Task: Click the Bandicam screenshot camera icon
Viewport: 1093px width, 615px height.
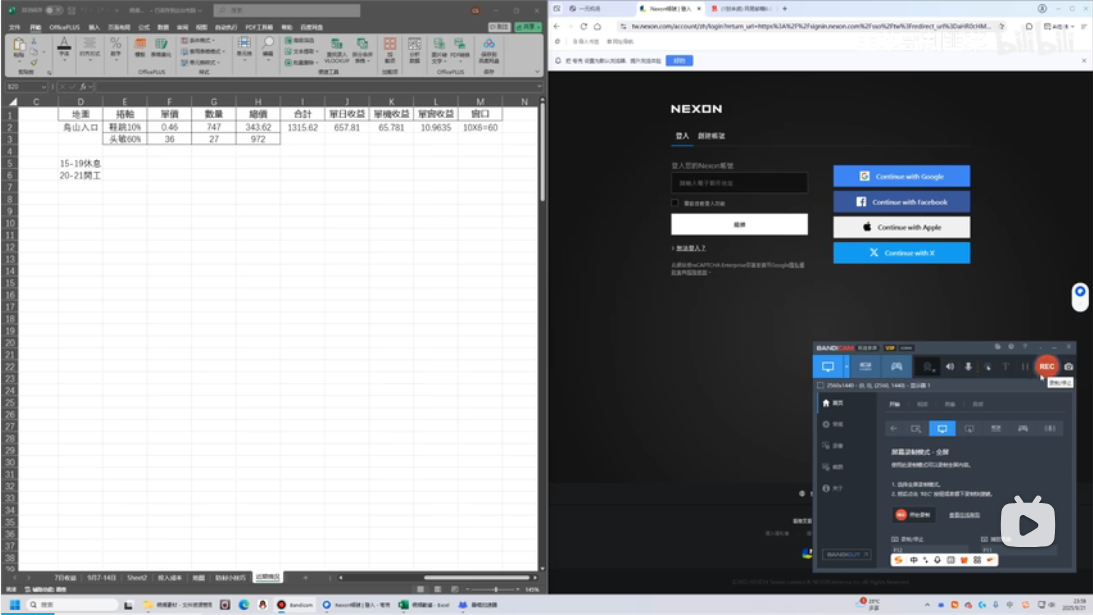Action: click(1069, 367)
